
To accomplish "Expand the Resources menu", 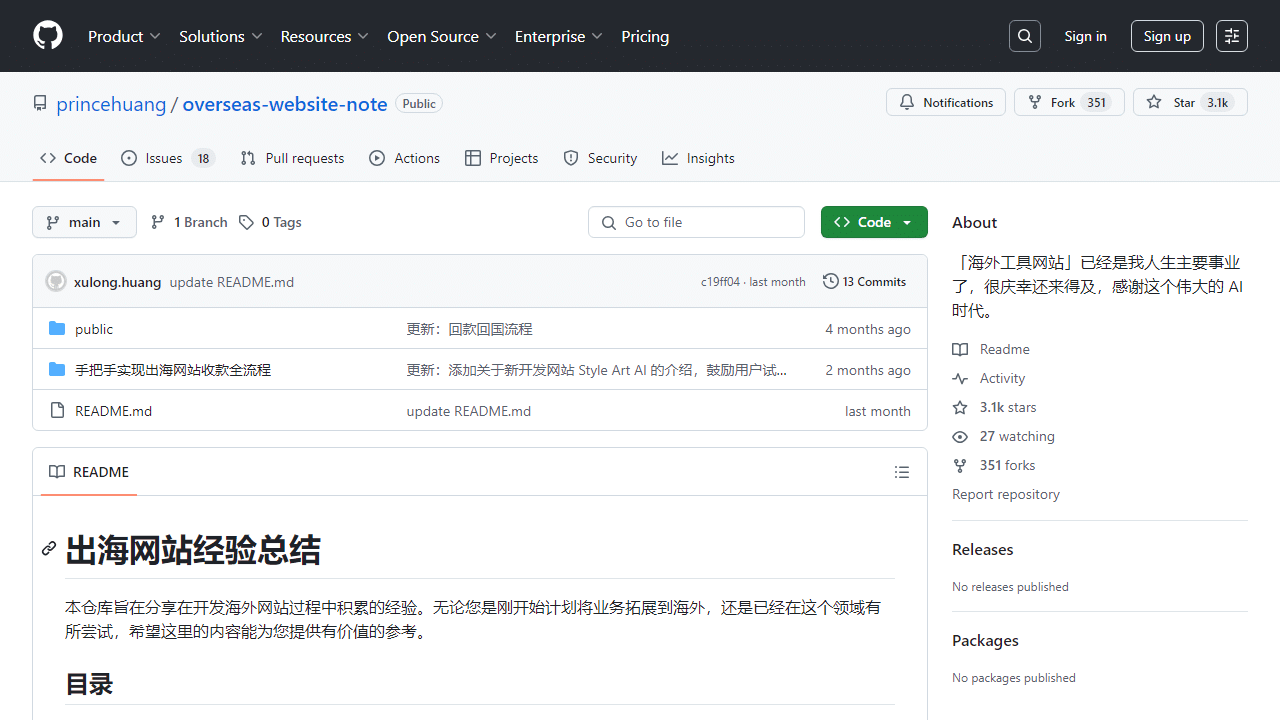I will click(325, 36).
